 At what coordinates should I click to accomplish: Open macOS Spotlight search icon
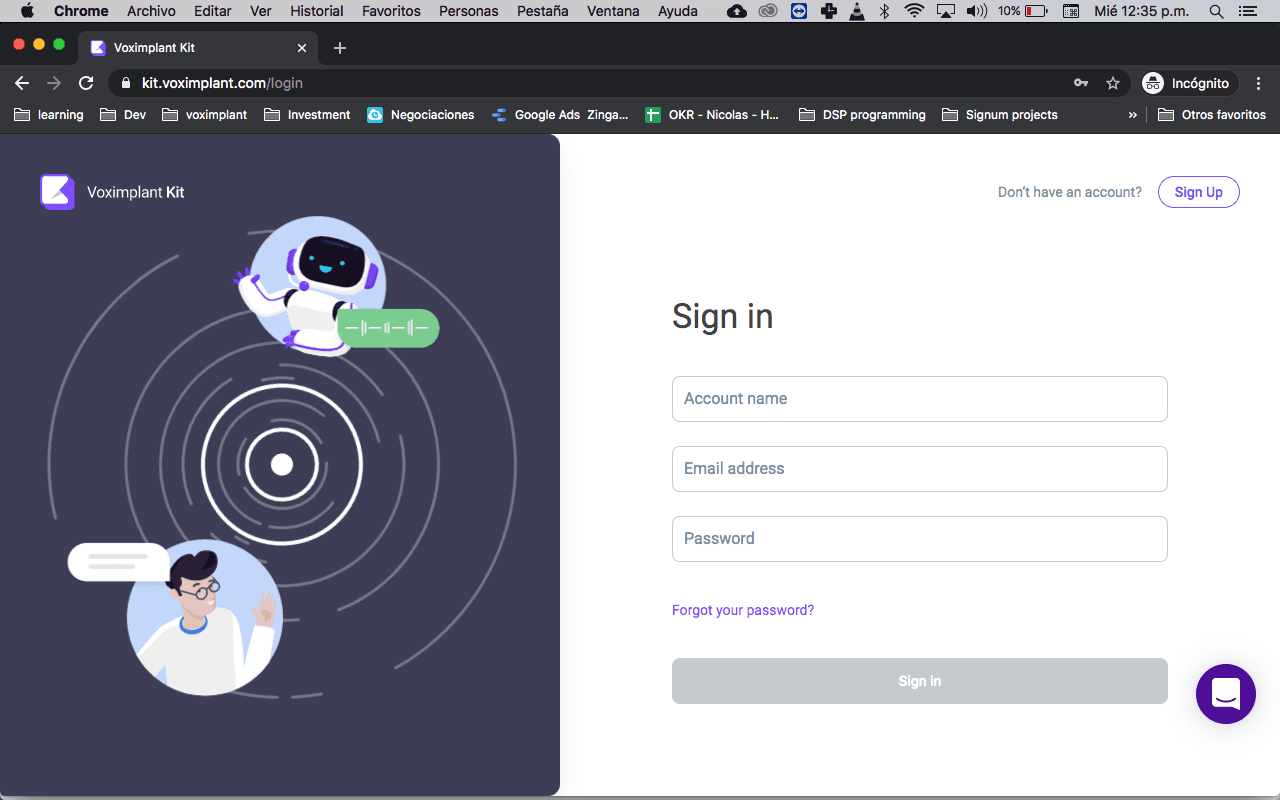click(1216, 11)
